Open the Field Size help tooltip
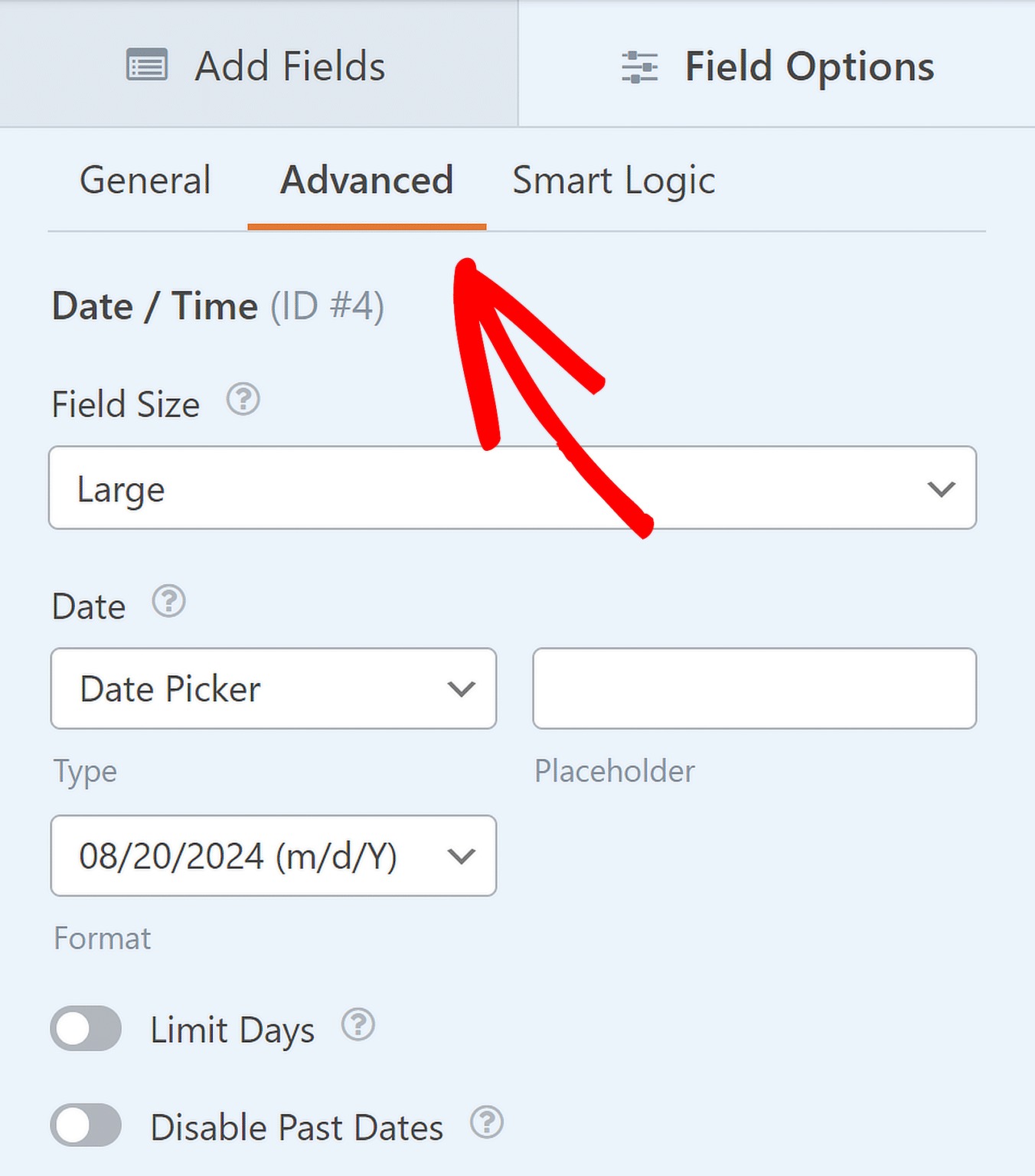 click(243, 400)
